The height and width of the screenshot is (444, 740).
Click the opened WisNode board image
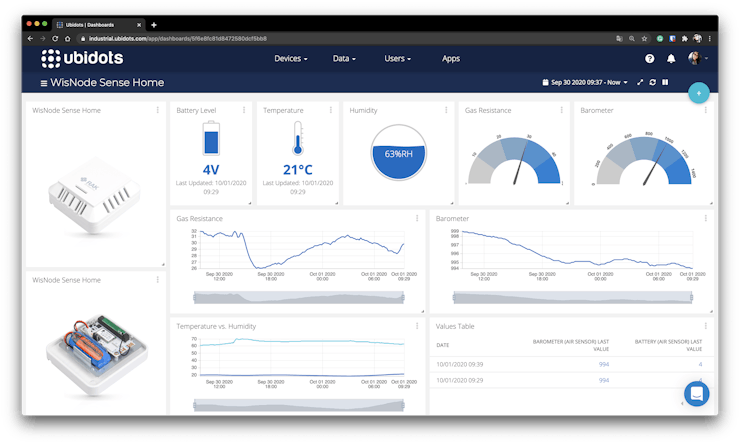tap(96, 354)
